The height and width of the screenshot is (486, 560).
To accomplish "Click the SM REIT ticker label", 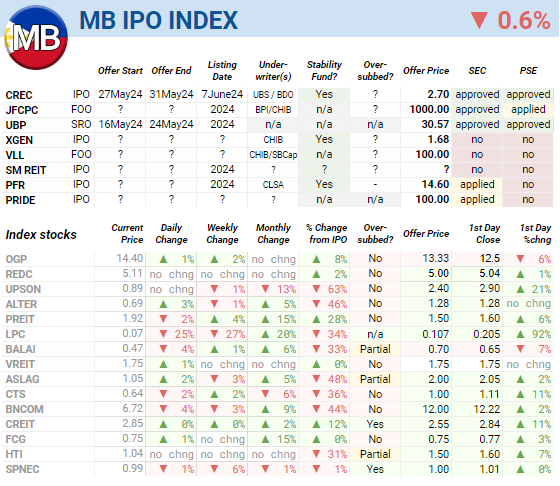I will click(26, 170).
